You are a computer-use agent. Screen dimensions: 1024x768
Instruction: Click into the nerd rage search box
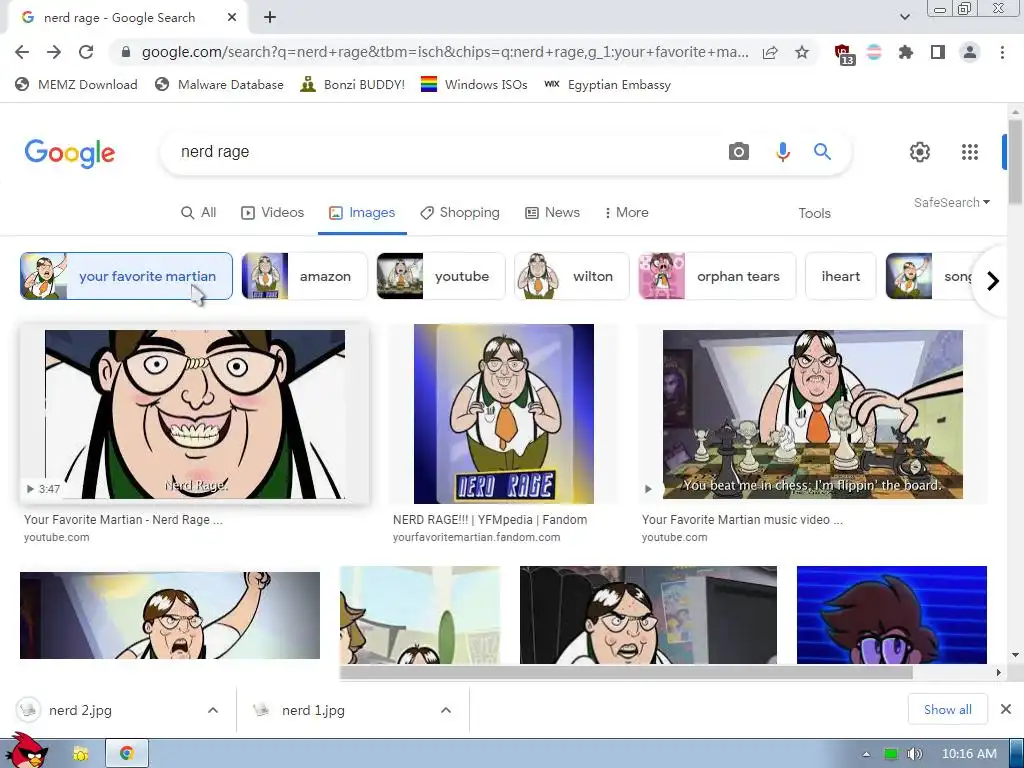point(444,152)
